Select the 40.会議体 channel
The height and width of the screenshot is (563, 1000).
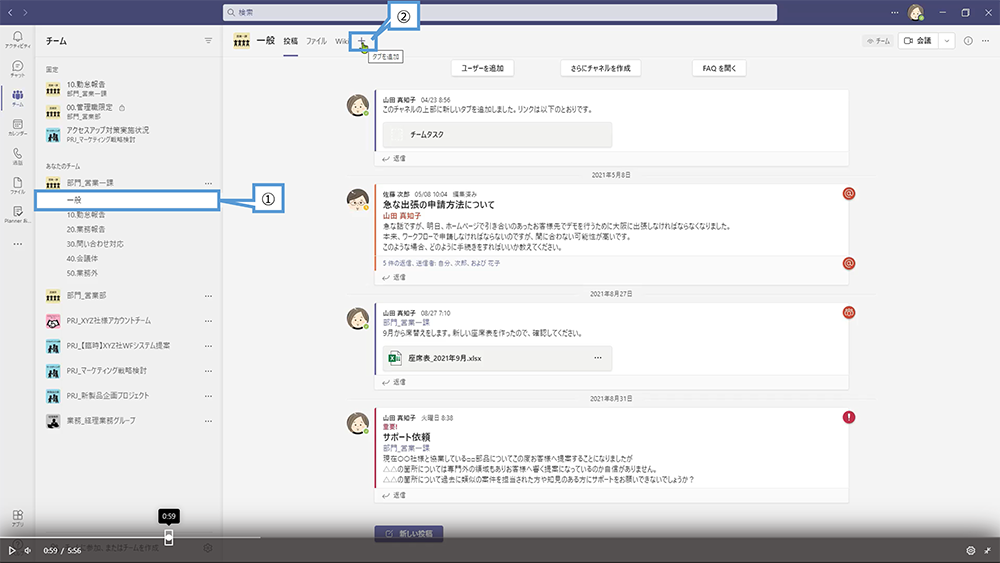click(82, 258)
